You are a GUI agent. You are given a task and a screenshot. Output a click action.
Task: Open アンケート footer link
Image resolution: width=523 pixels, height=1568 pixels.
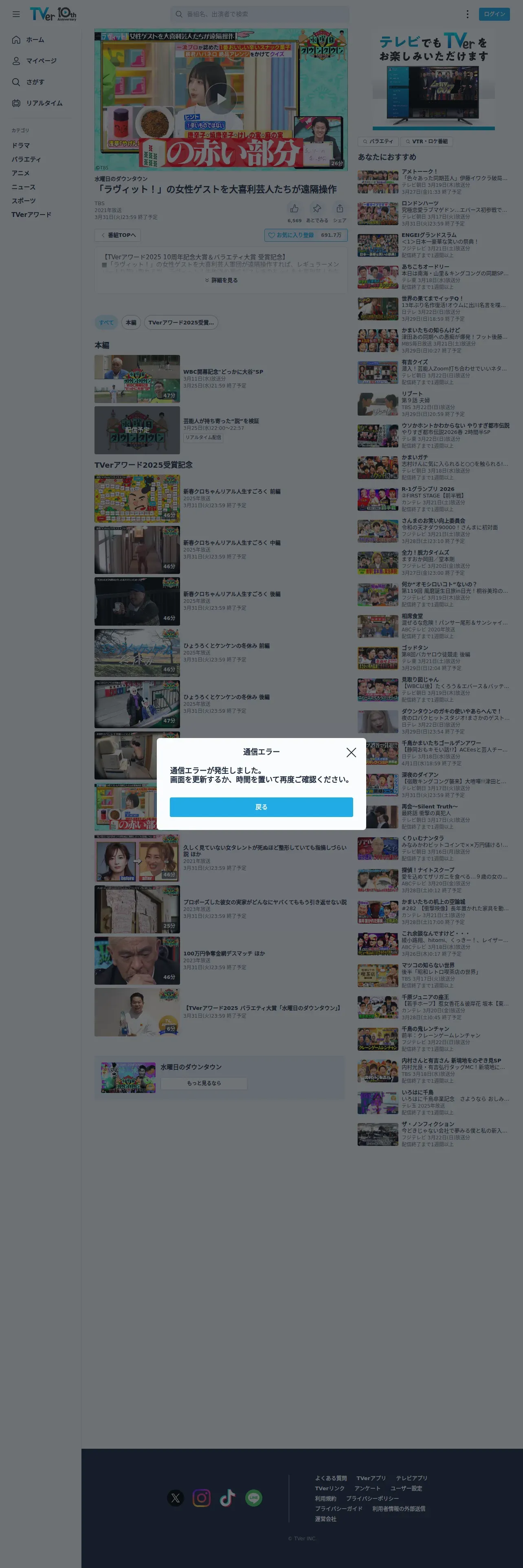point(367,1488)
